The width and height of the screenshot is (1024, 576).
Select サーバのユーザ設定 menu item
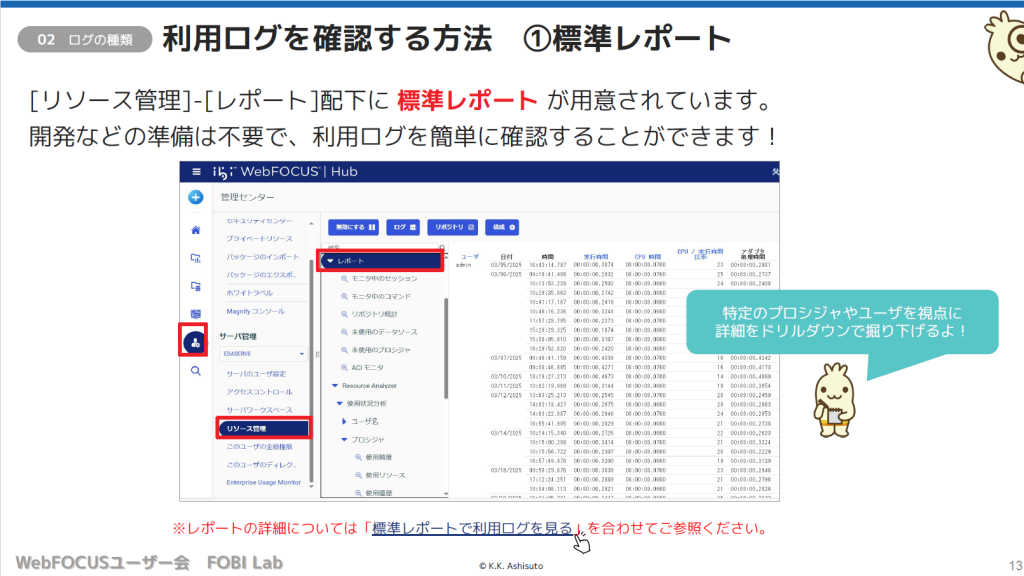256,374
